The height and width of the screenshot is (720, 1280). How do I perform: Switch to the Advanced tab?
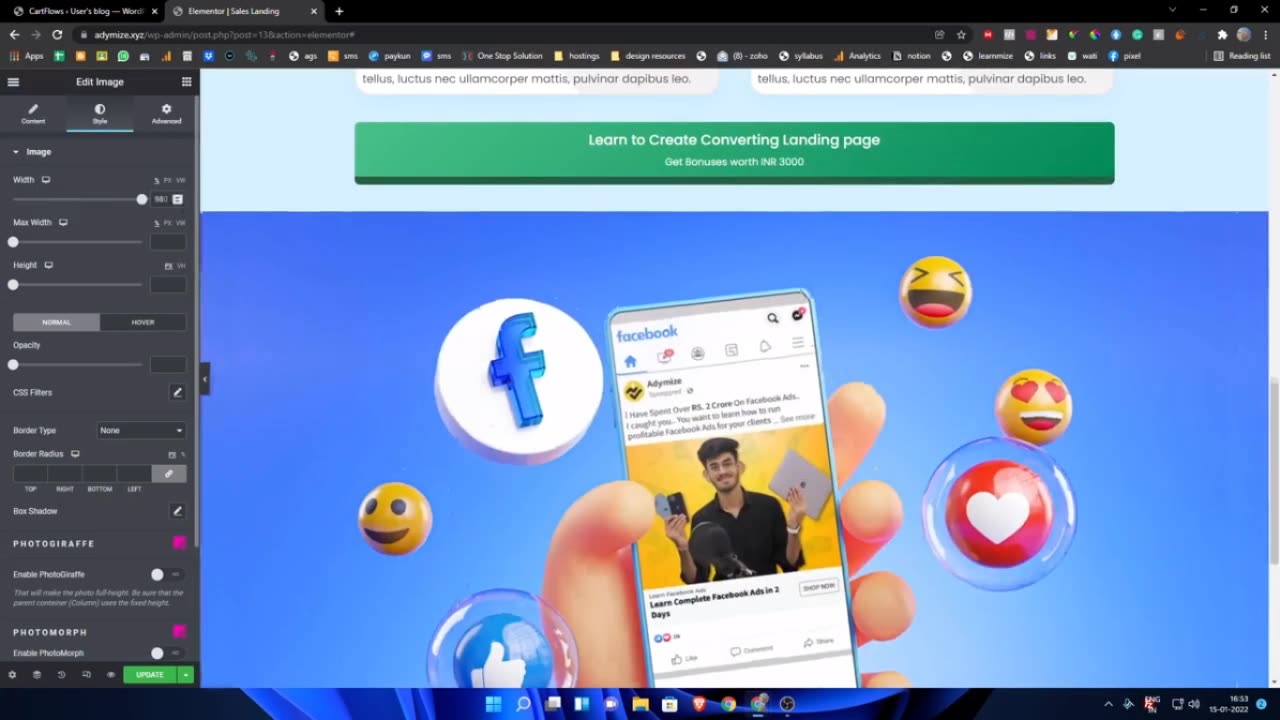[166, 114]
